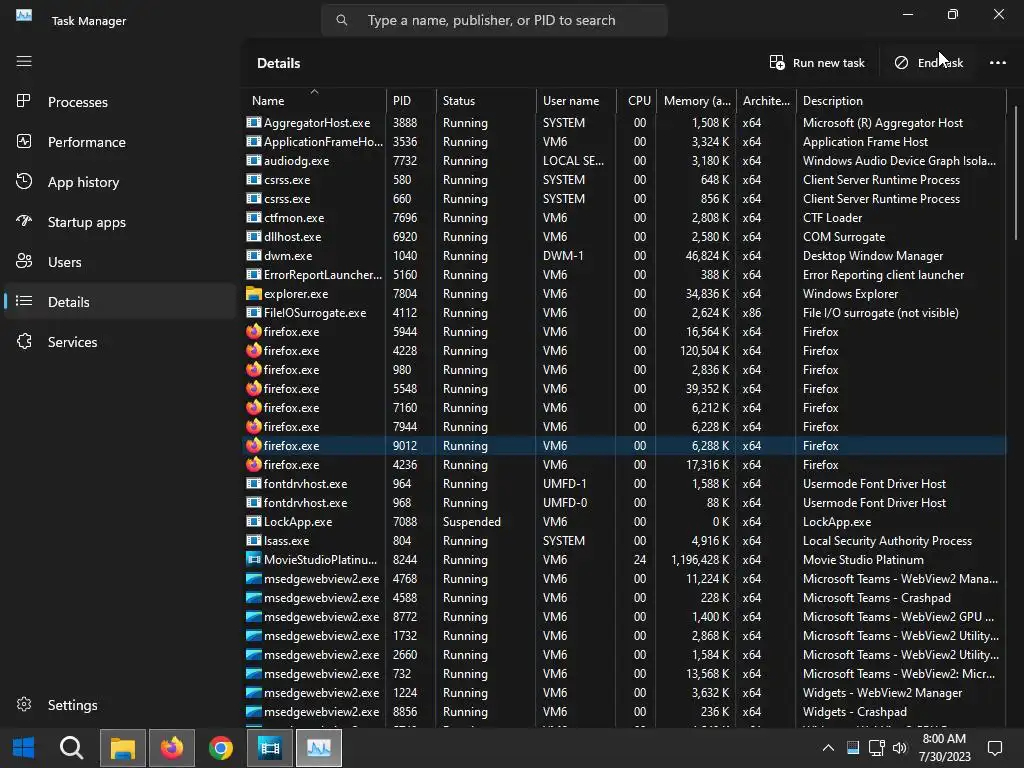
Task: Switch to Firefox from the taskbar
Action: 172,748
